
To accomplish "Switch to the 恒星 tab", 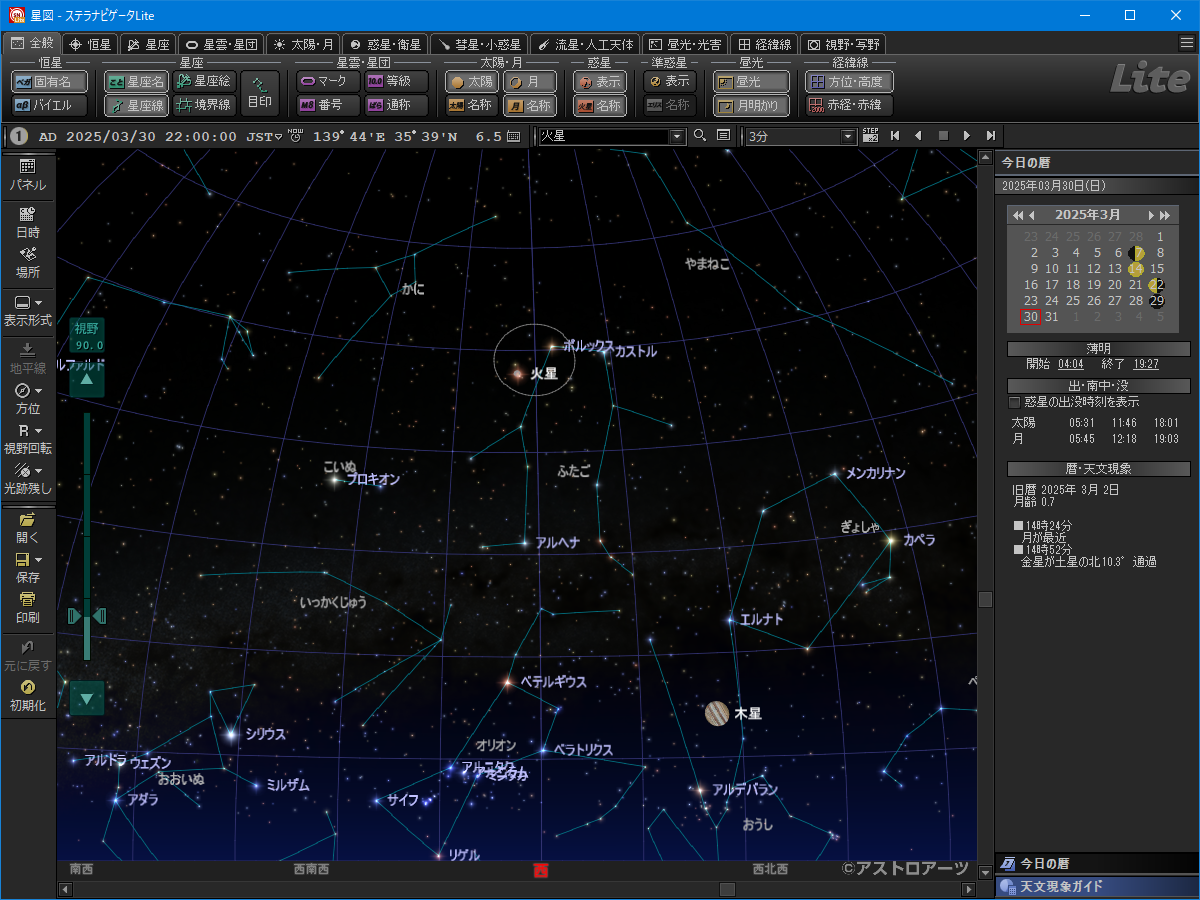I will tap(90, 44).
